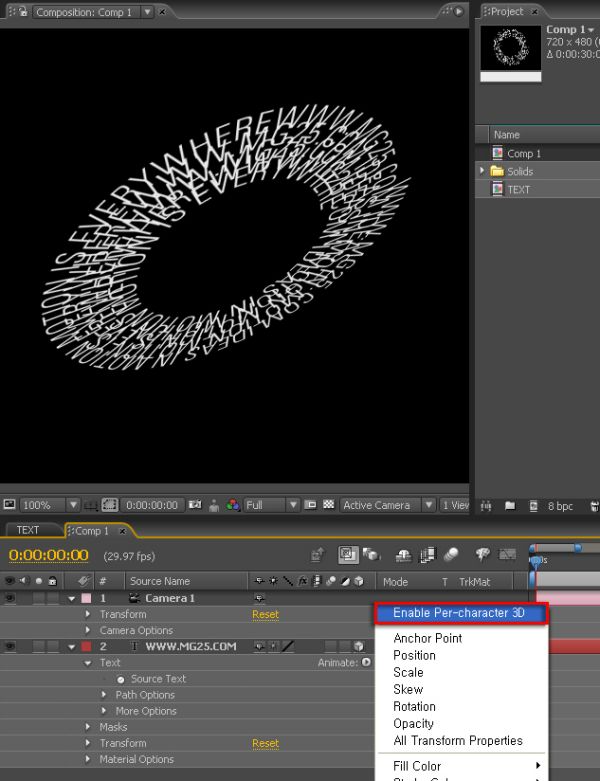Click the Animate arrow button for Text
This screenshot has height=781, width=600.
366,662
